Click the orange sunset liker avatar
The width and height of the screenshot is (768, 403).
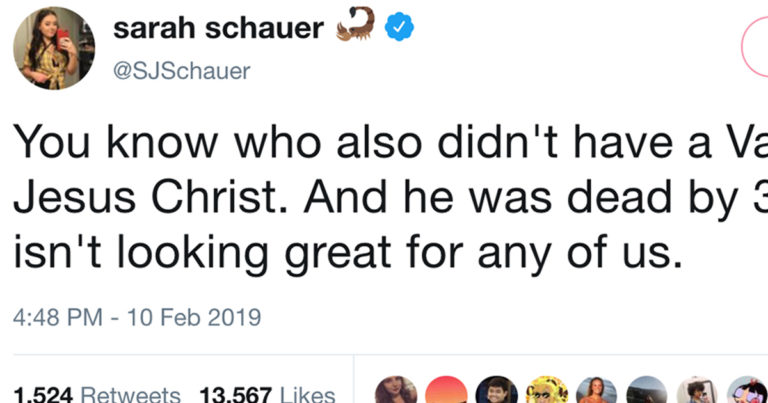(x=444, y=391)
